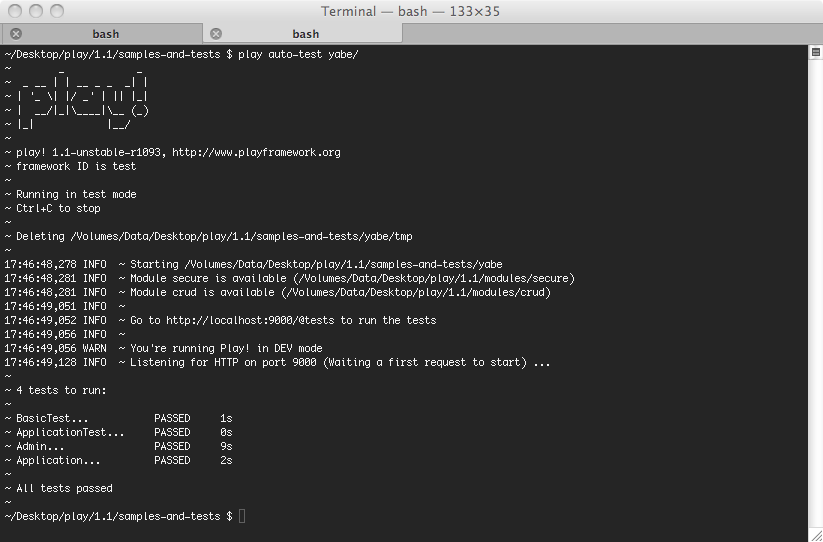The image size is (823, 542).
Task: Click the vertical scrollbar track
Action: 814,300
